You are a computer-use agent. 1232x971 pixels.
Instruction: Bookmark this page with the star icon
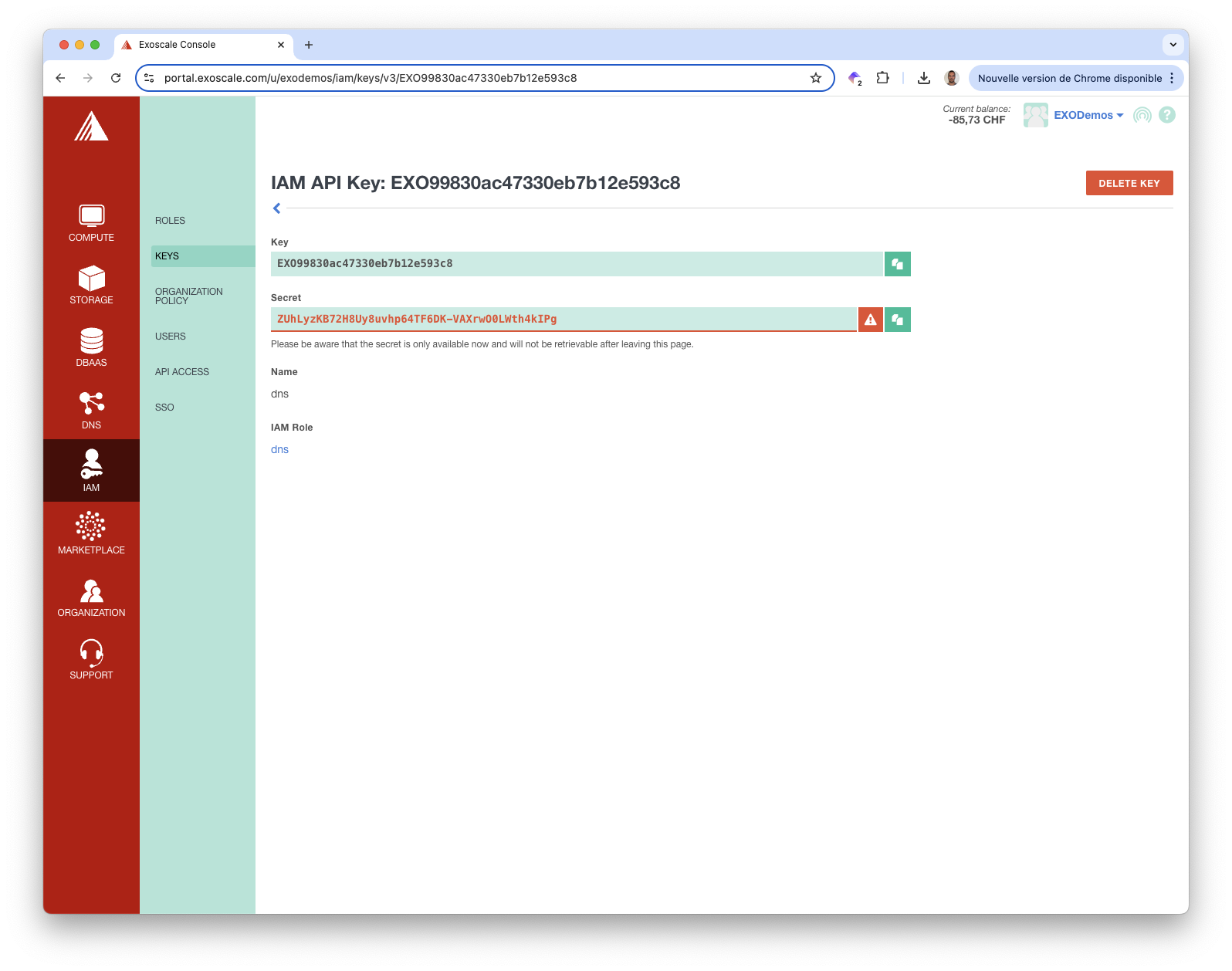pos(815,78)
